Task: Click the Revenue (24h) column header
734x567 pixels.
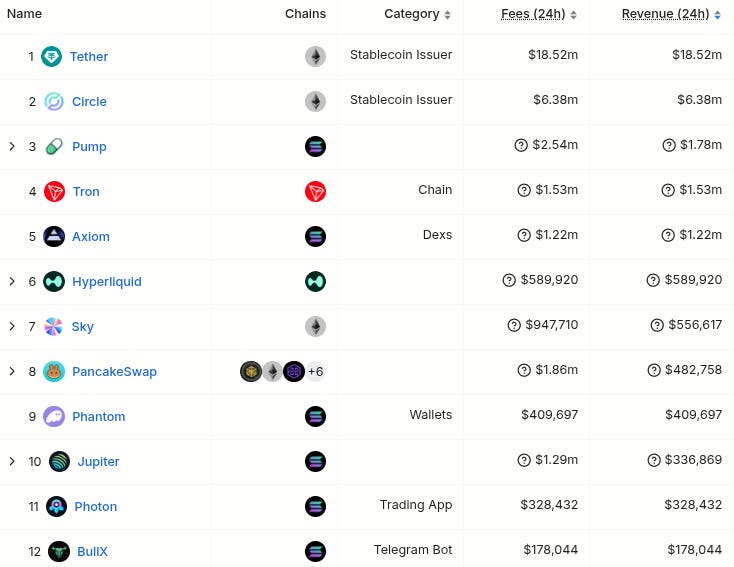Action: pyautogui.click(x=666, y=14)
